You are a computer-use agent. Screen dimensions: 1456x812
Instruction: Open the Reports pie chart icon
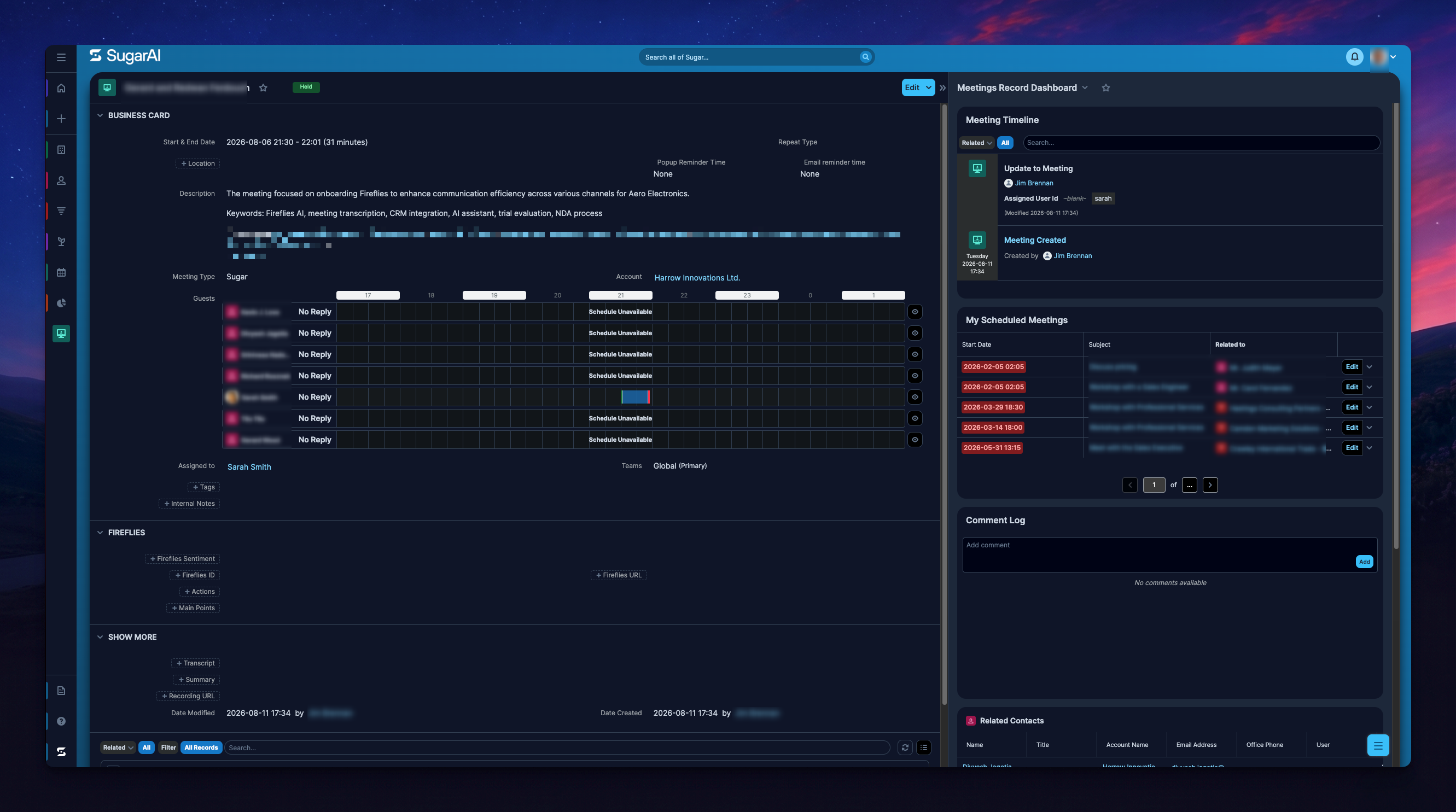[x=61, y=303]
